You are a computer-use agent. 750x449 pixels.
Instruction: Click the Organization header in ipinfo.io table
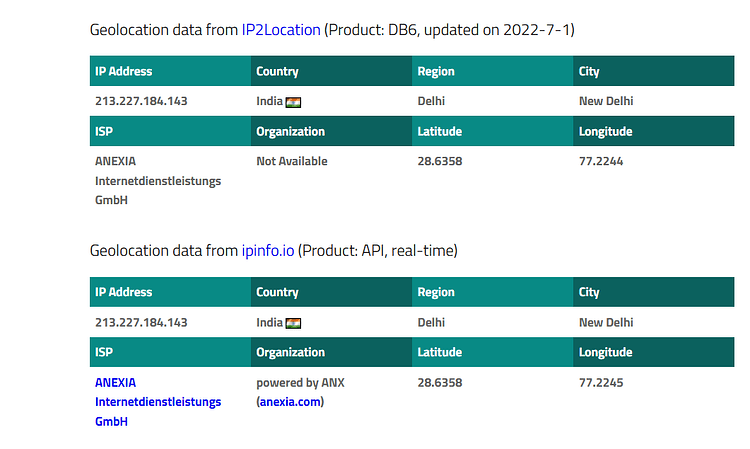pos(331,352)
